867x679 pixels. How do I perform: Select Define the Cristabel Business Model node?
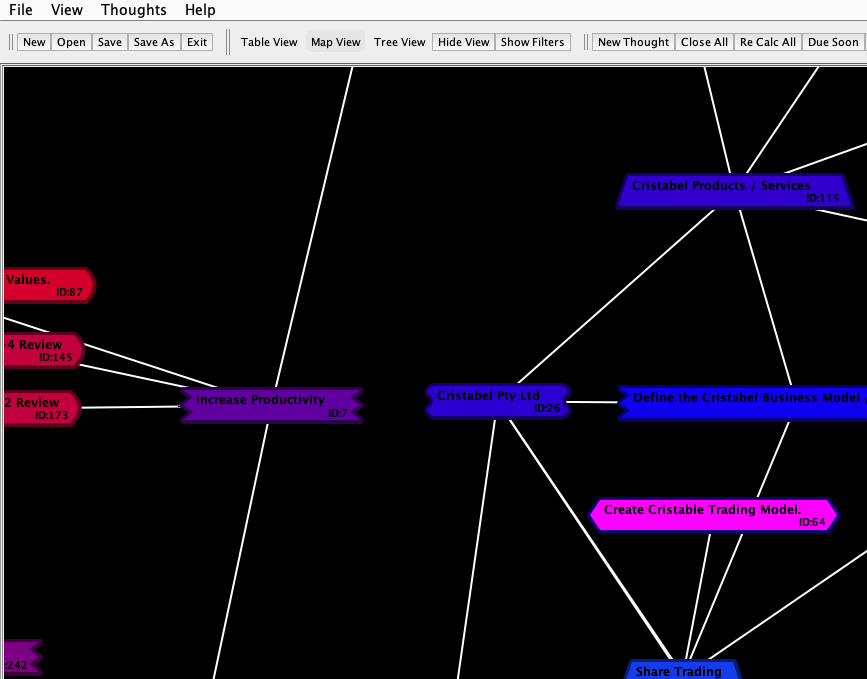click(x=742, y=404)
